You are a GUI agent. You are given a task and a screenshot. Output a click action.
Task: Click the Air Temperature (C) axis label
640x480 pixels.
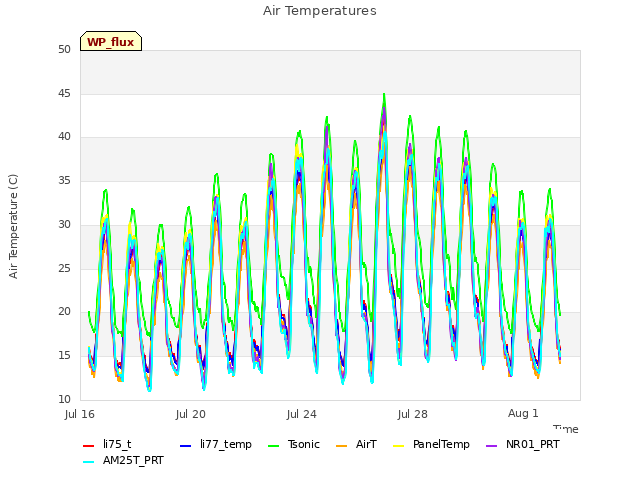click(13, 227)
